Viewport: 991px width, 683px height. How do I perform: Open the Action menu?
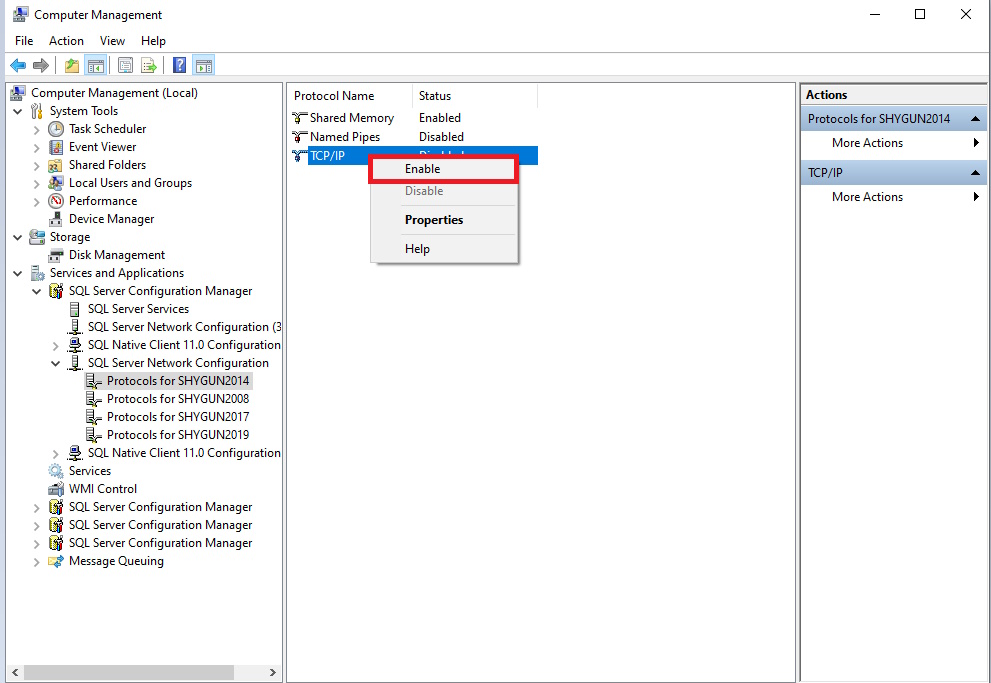66,40
